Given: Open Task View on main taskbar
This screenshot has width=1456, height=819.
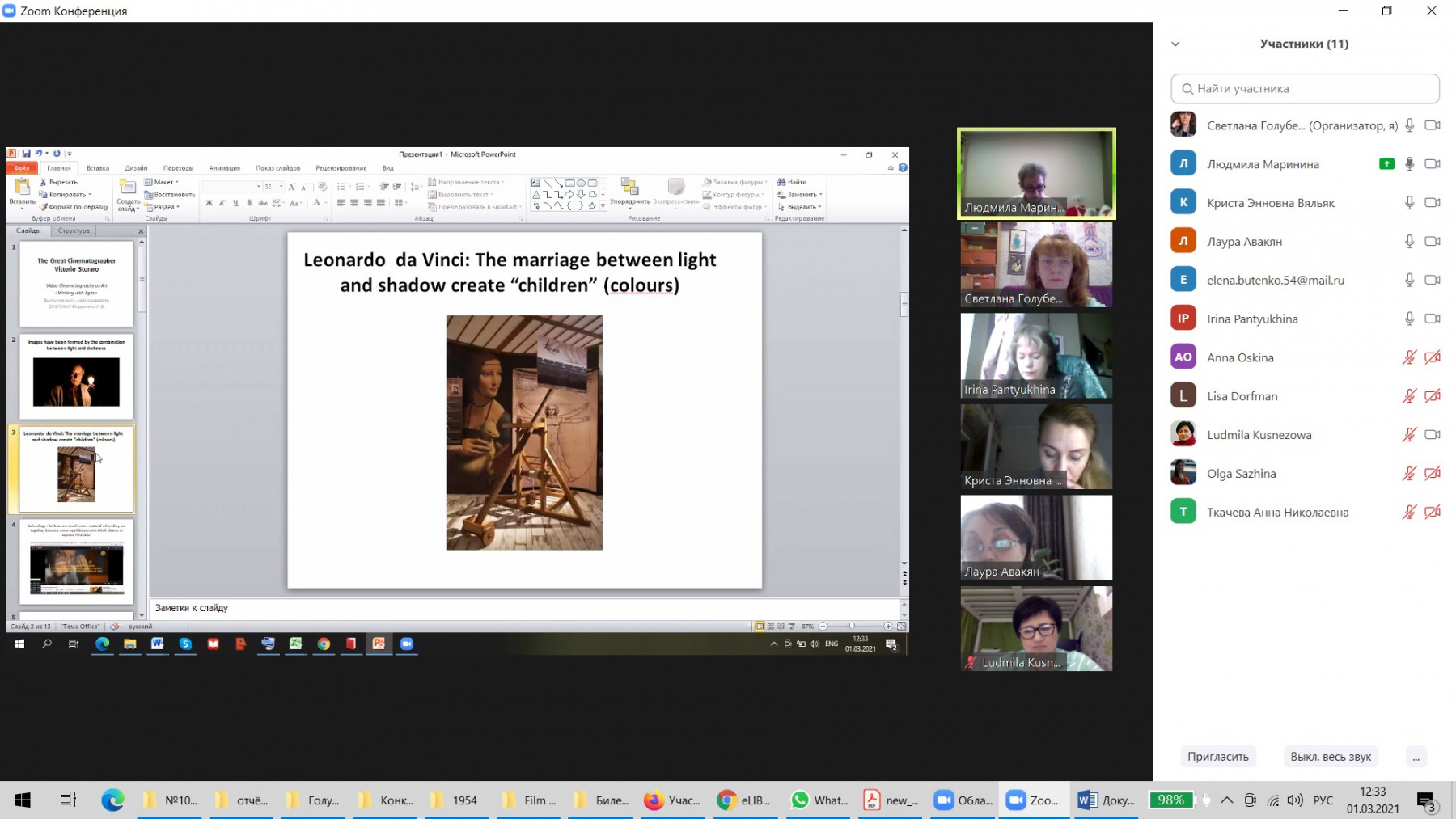Looking at the screenshot, I should click(68, 800).
